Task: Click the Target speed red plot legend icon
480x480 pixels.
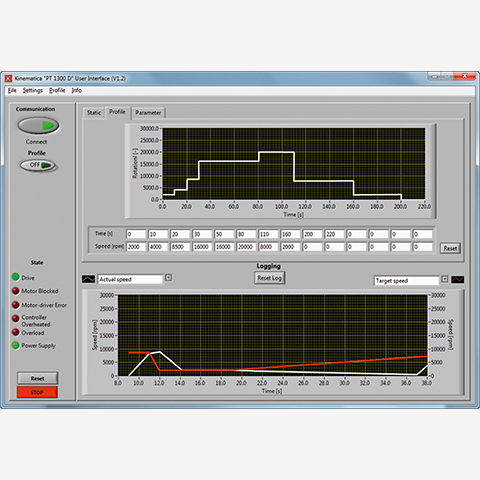Action: 457,279
